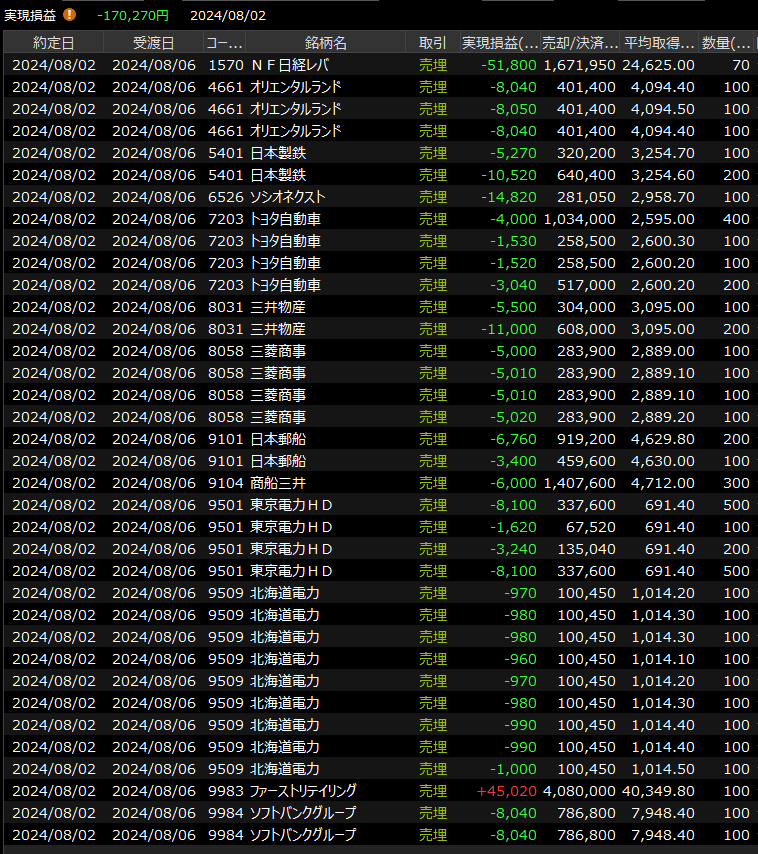This screenshot has height=854, width=758.
Task: Sort the table by 銘柄名 header
Action: (326, 42)
